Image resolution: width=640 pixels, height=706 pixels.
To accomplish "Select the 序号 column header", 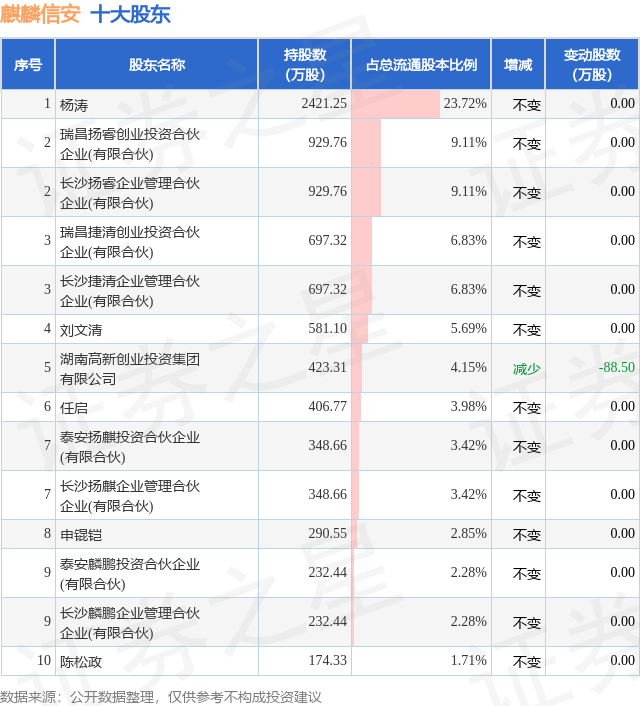I will 28,64.
